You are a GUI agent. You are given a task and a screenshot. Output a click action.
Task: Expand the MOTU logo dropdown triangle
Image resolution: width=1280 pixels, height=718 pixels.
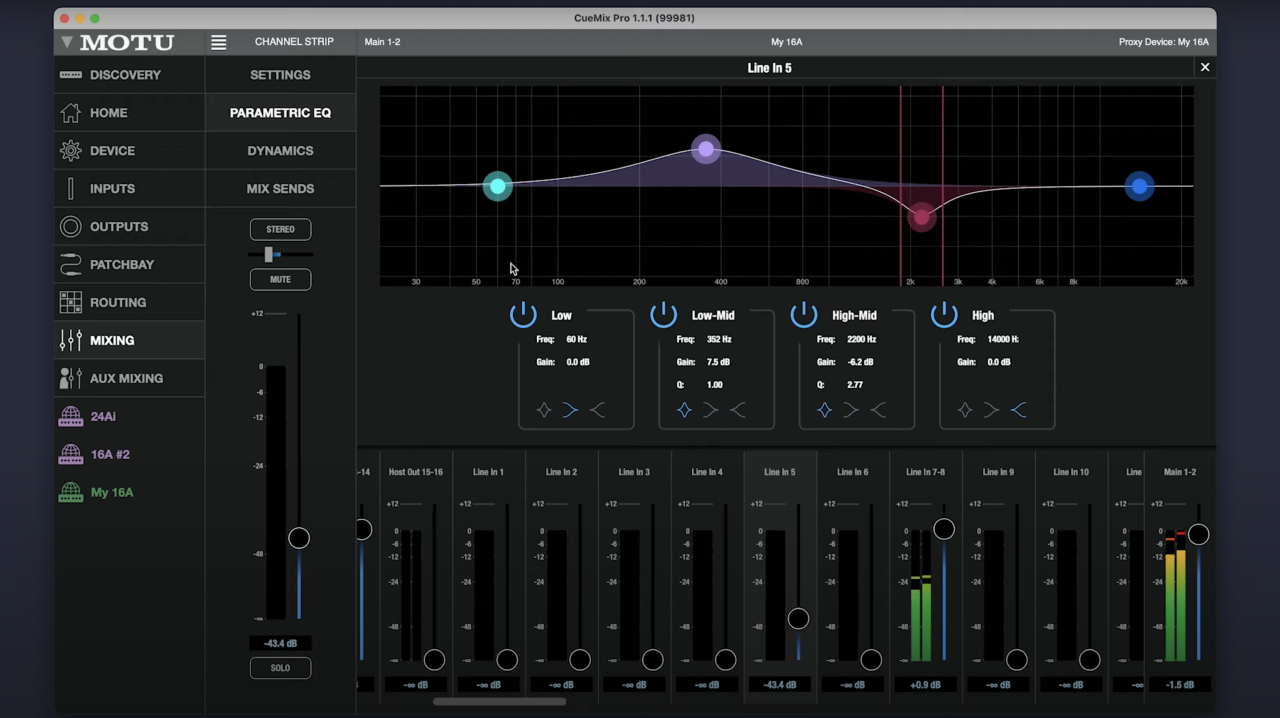point(67,42)
